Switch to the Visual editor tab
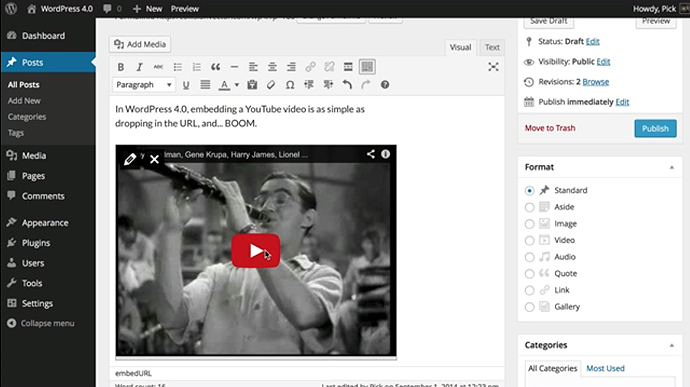This screenshot has height=387, width=690. [x=460, y=47]
